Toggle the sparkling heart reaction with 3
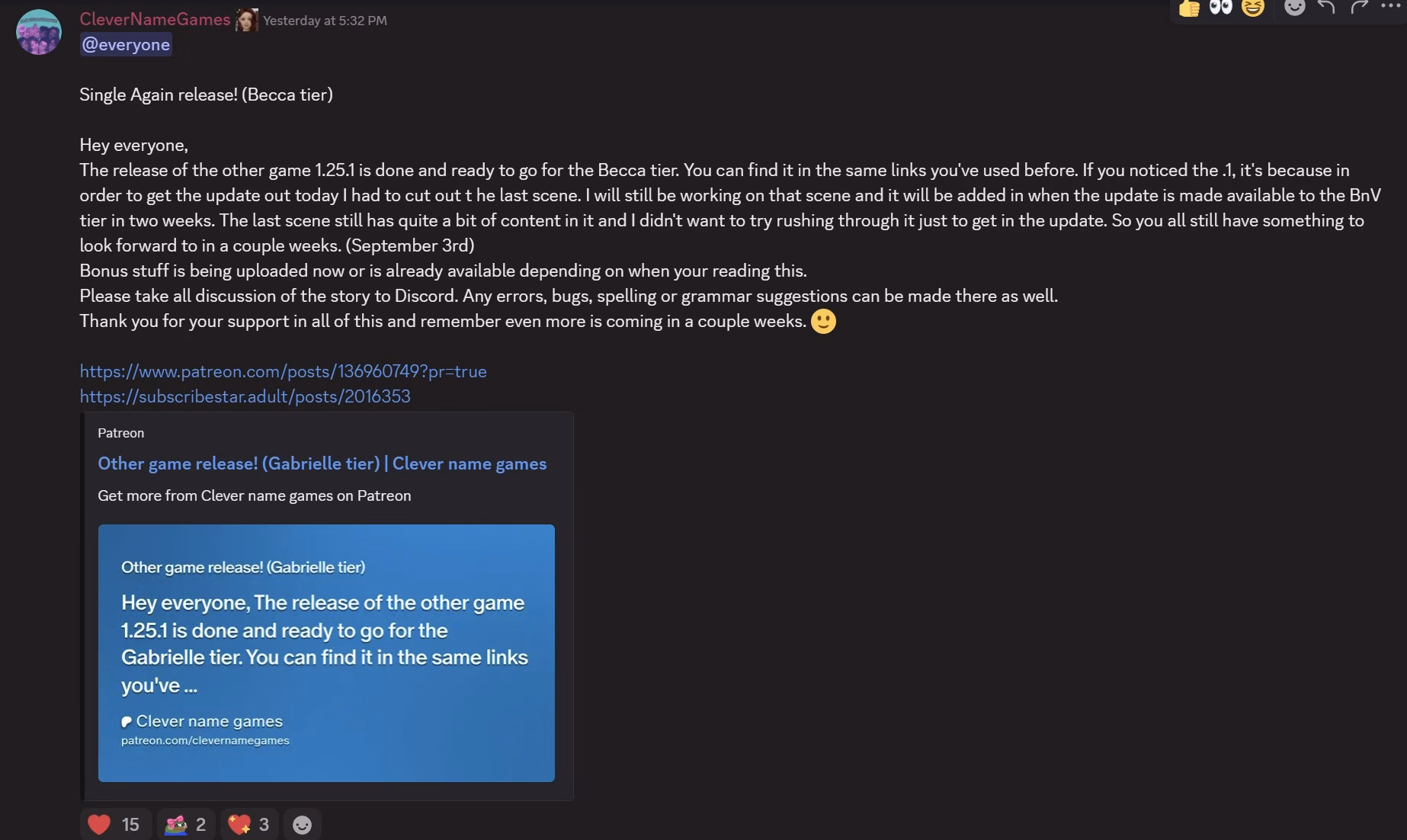This screenshot has width=1407, height=840. point(249,824)
